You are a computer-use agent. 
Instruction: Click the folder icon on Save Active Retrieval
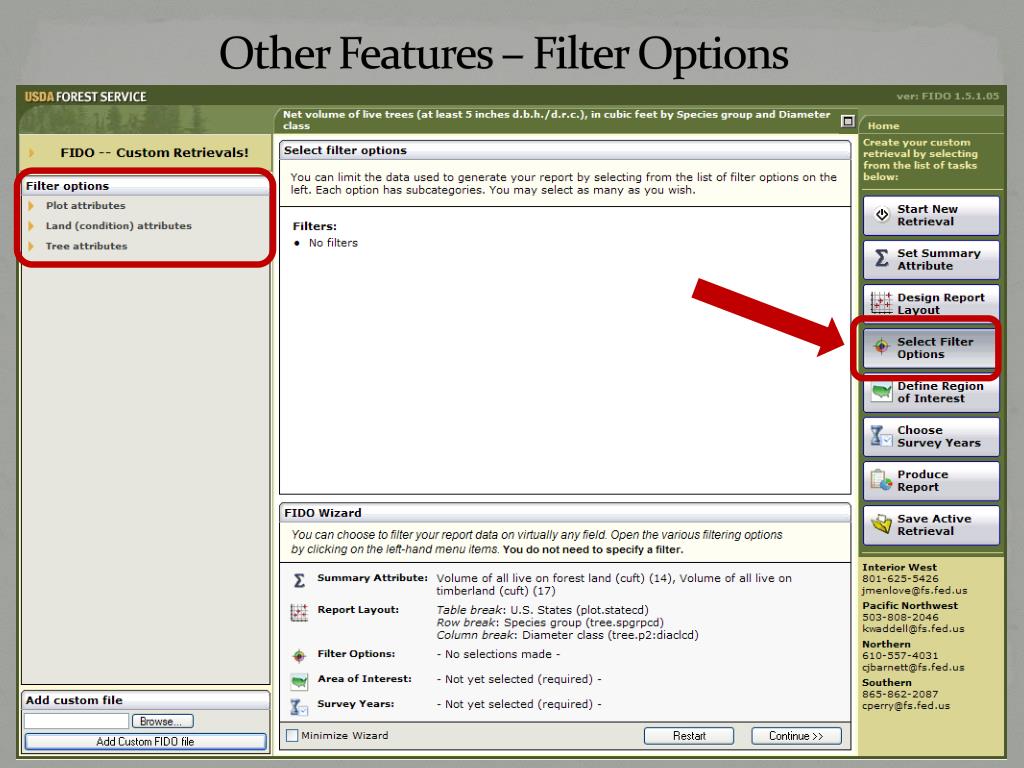click(882, 524)
